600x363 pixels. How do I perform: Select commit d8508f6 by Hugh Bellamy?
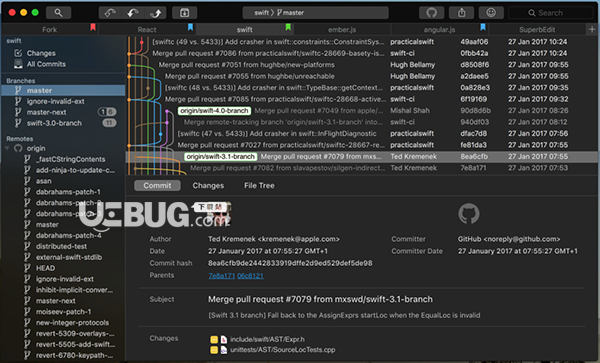[x=362, y=65]
